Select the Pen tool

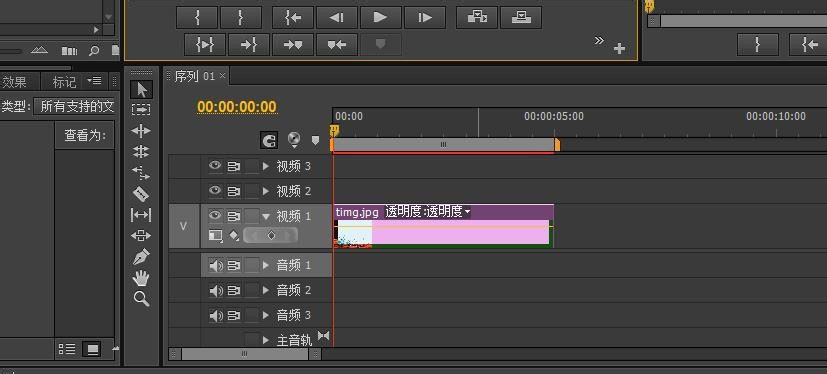click(141, 257)
